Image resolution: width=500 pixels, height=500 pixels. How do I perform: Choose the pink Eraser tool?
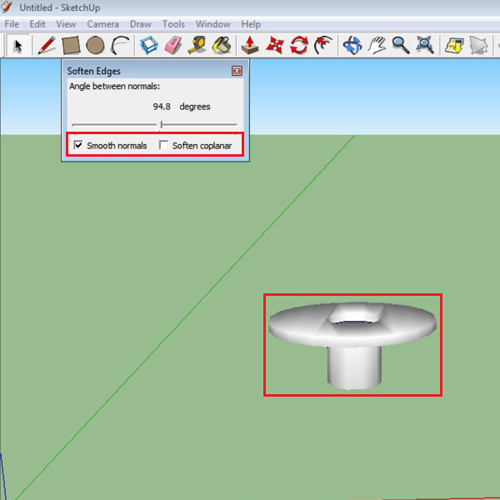click(x=173, y=45)
